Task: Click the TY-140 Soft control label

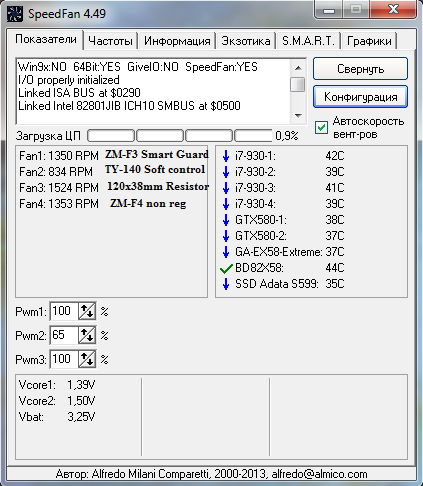Action: point(155,169)
